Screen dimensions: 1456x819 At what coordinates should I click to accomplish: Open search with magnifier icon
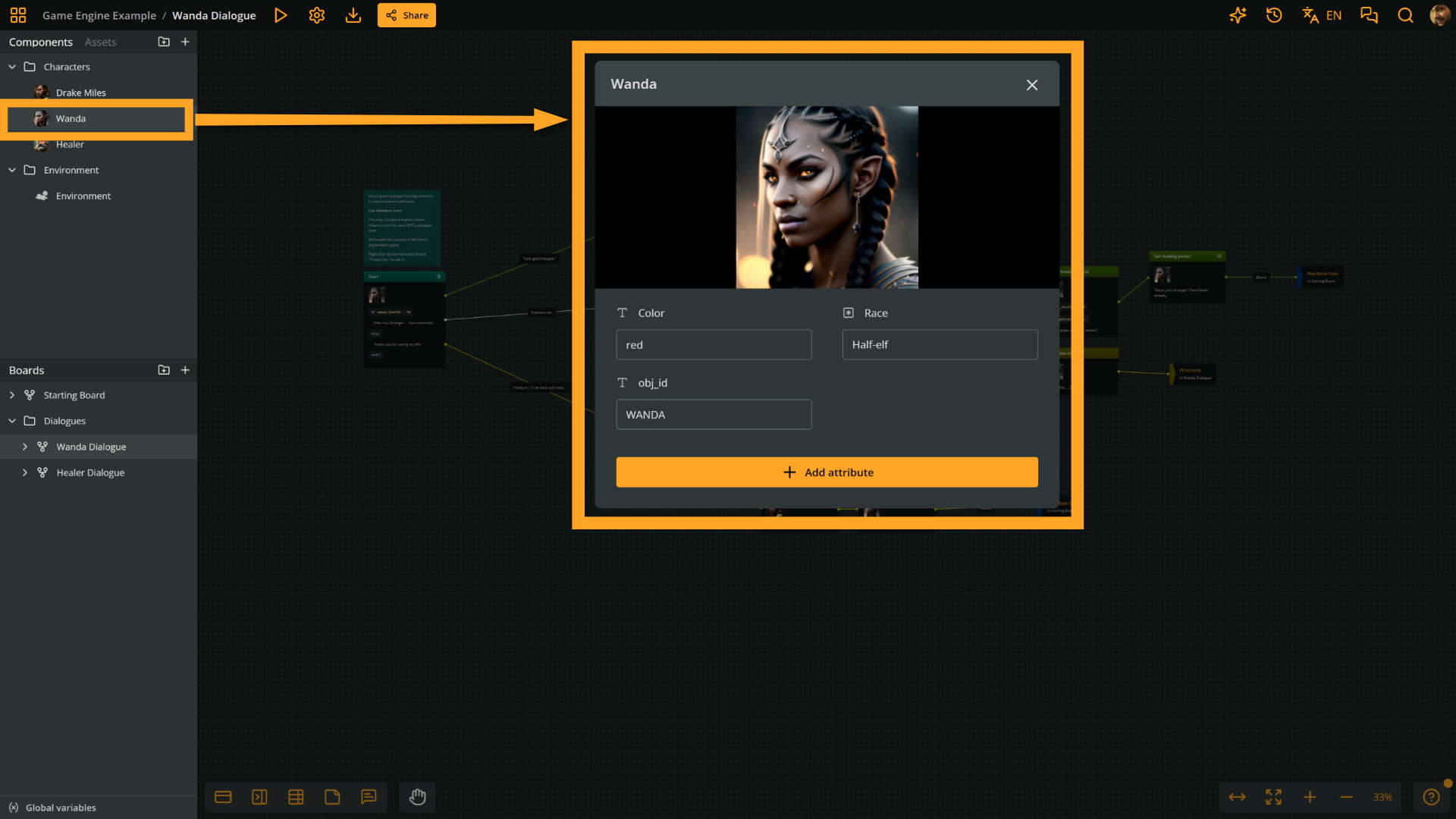pos(1405,15)
